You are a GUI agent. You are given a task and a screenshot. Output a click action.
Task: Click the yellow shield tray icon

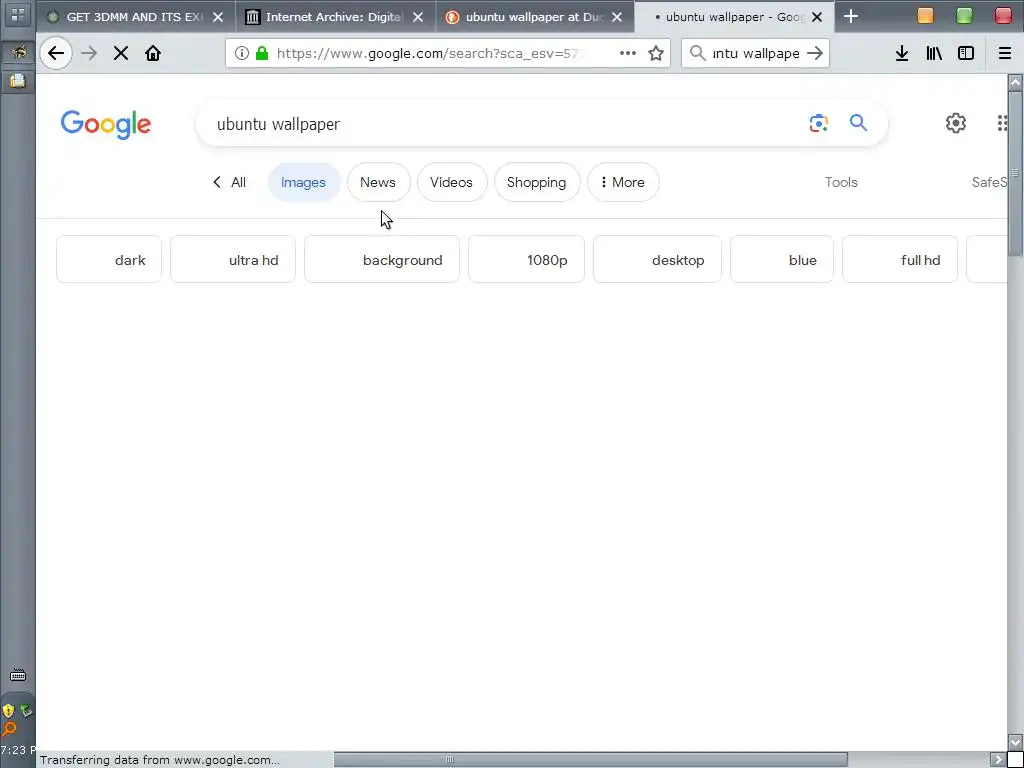pos(8,711)
